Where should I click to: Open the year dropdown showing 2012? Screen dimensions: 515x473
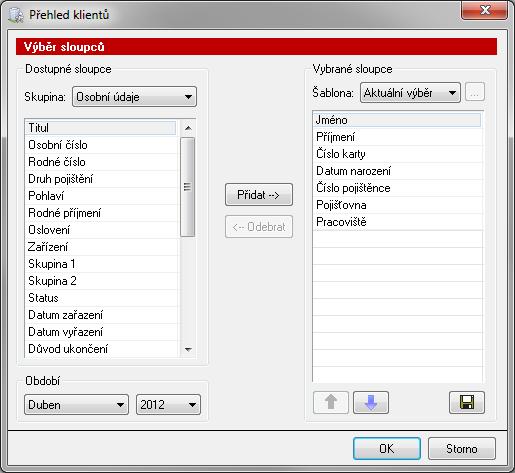(x=168, y=405)
